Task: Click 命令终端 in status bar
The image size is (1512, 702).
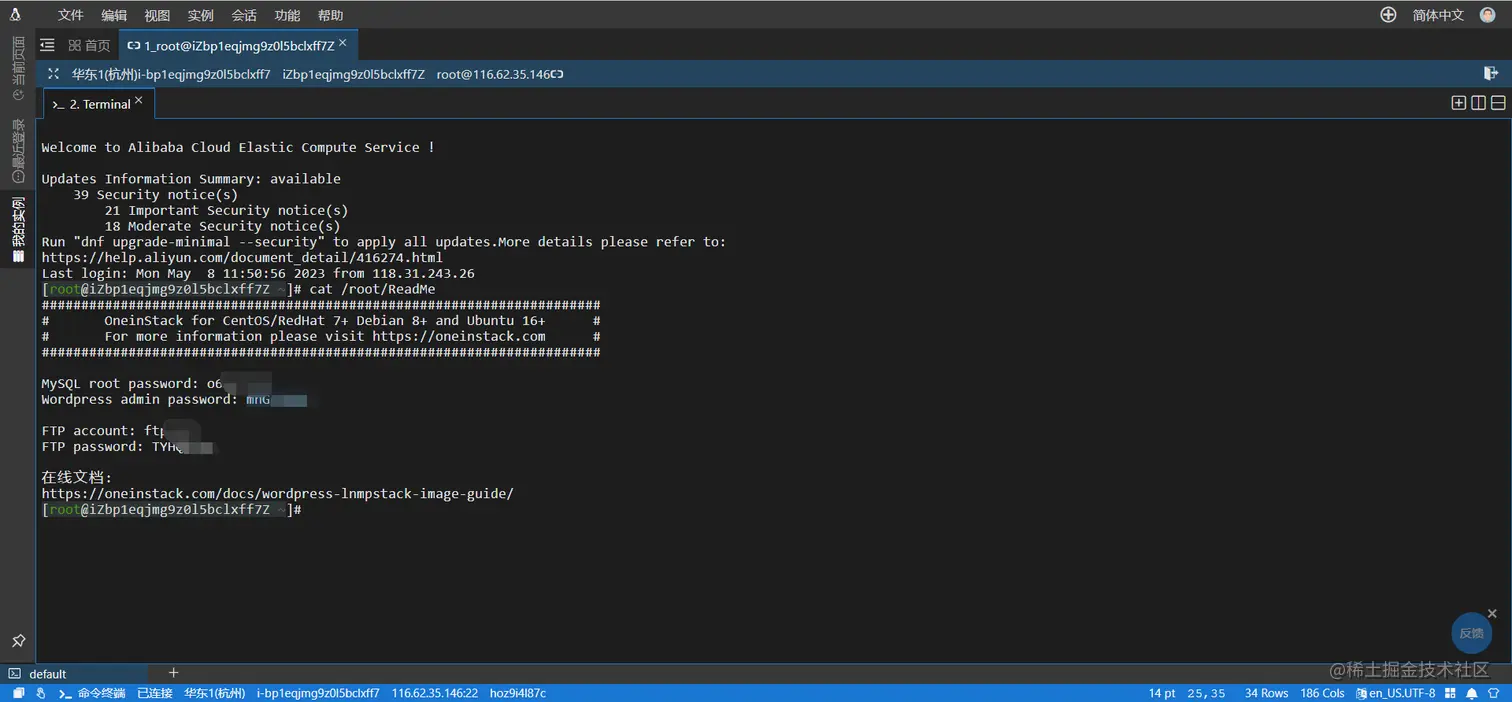Action: coord(93,693)
